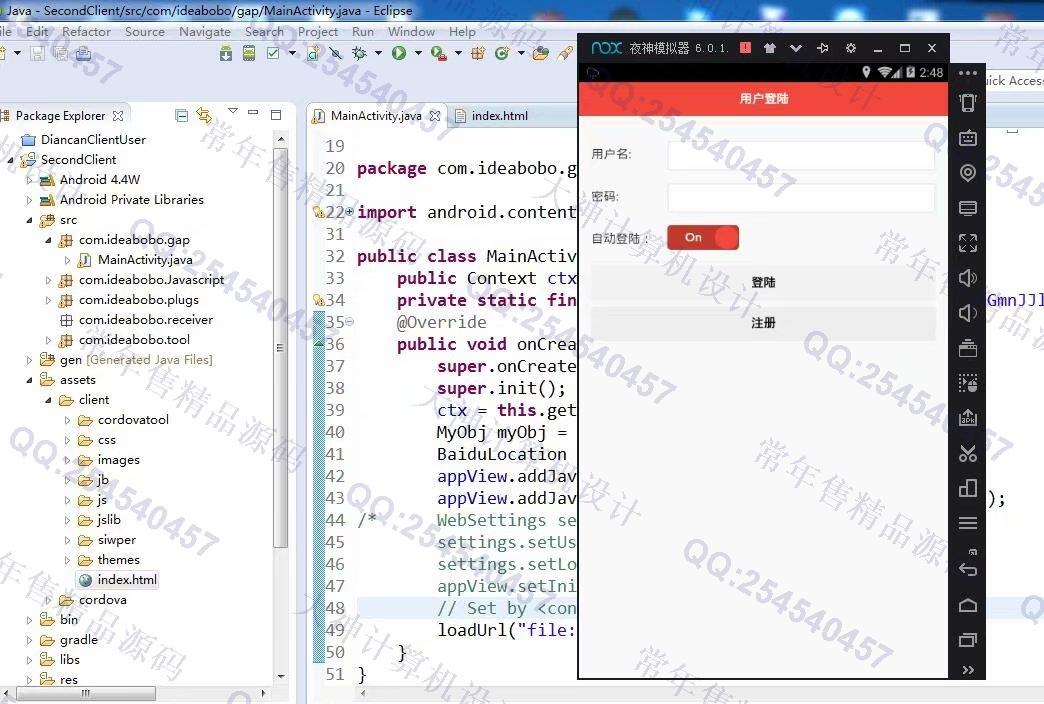Screen dimensions: 1044x704
Task: Close the Package Explorer view tab
Action: click(118, 116)
